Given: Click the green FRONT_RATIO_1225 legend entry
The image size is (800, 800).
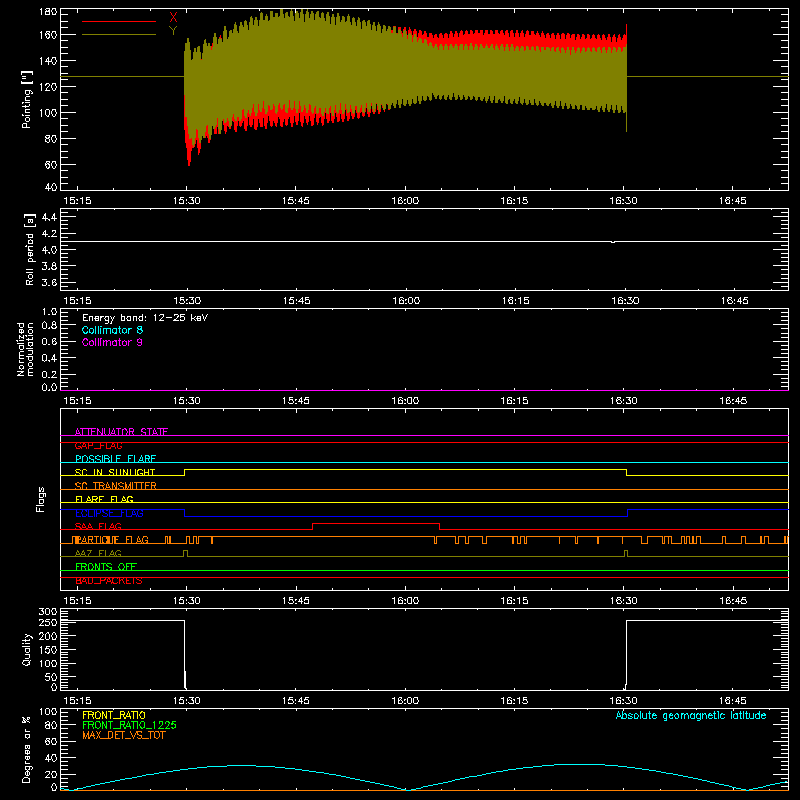Looking at the screenshot, I should coord(130,725).
